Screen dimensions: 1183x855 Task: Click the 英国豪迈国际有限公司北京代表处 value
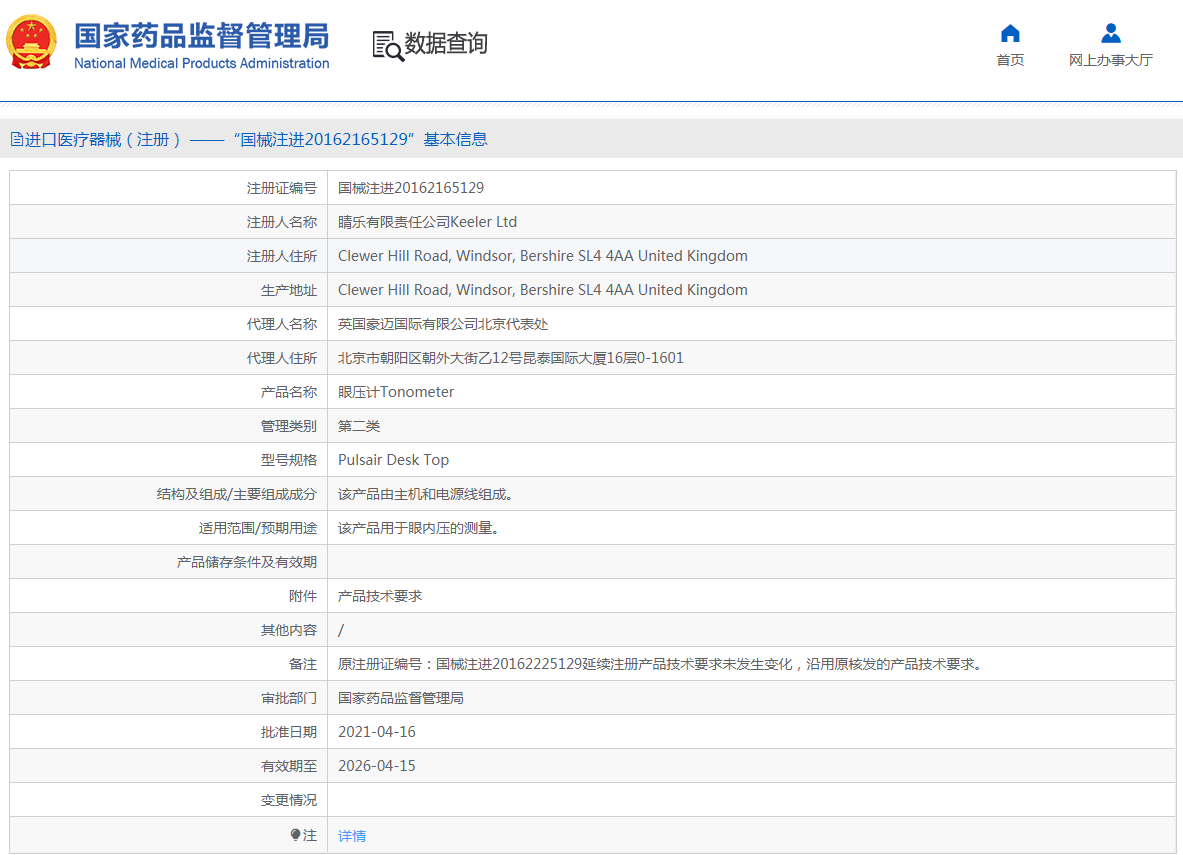(x=443, y=324)
